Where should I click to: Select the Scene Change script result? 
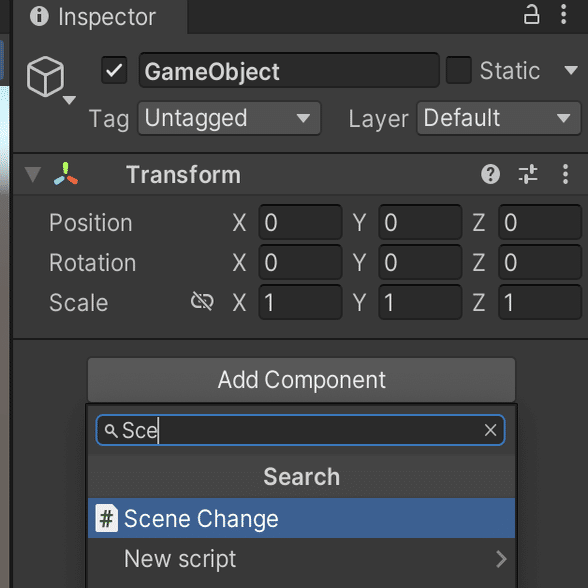pyautogui.click(x=302, y=519)
